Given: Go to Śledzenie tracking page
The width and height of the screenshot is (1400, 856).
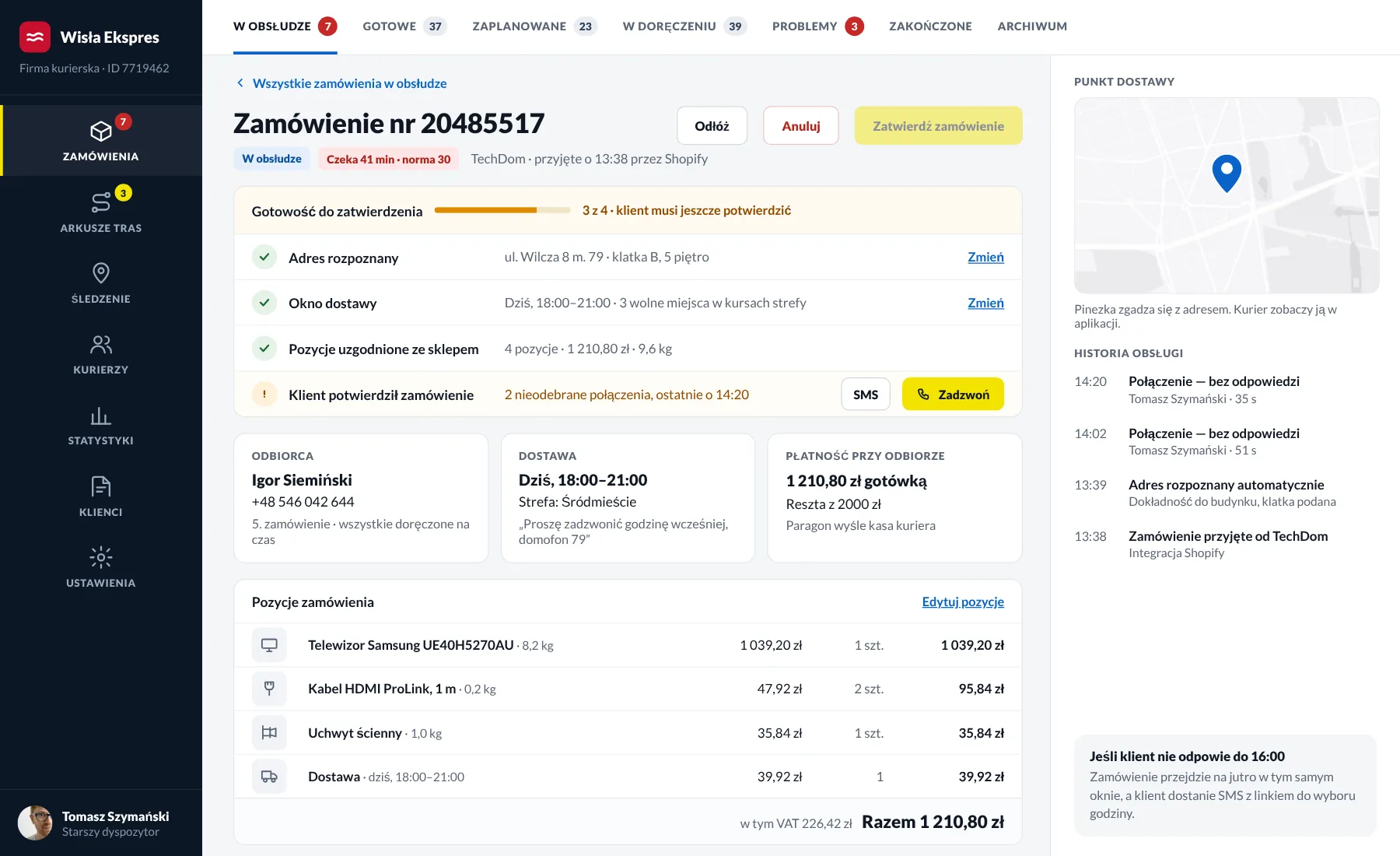Looking at the screenshot, I should [101, 282].
